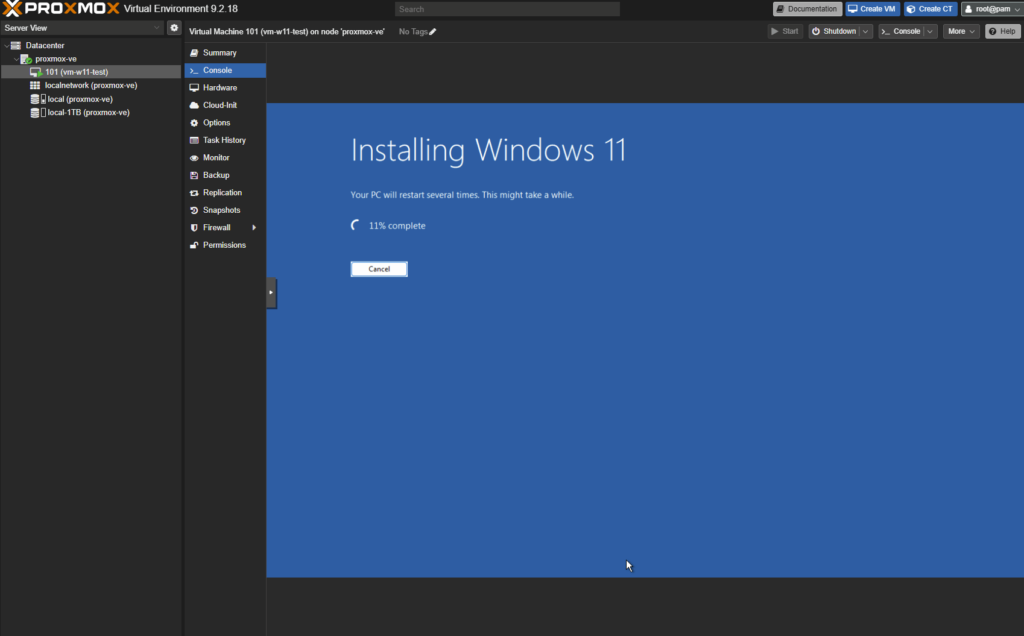
Task: Click the Task History list icon
Action: 194,140
